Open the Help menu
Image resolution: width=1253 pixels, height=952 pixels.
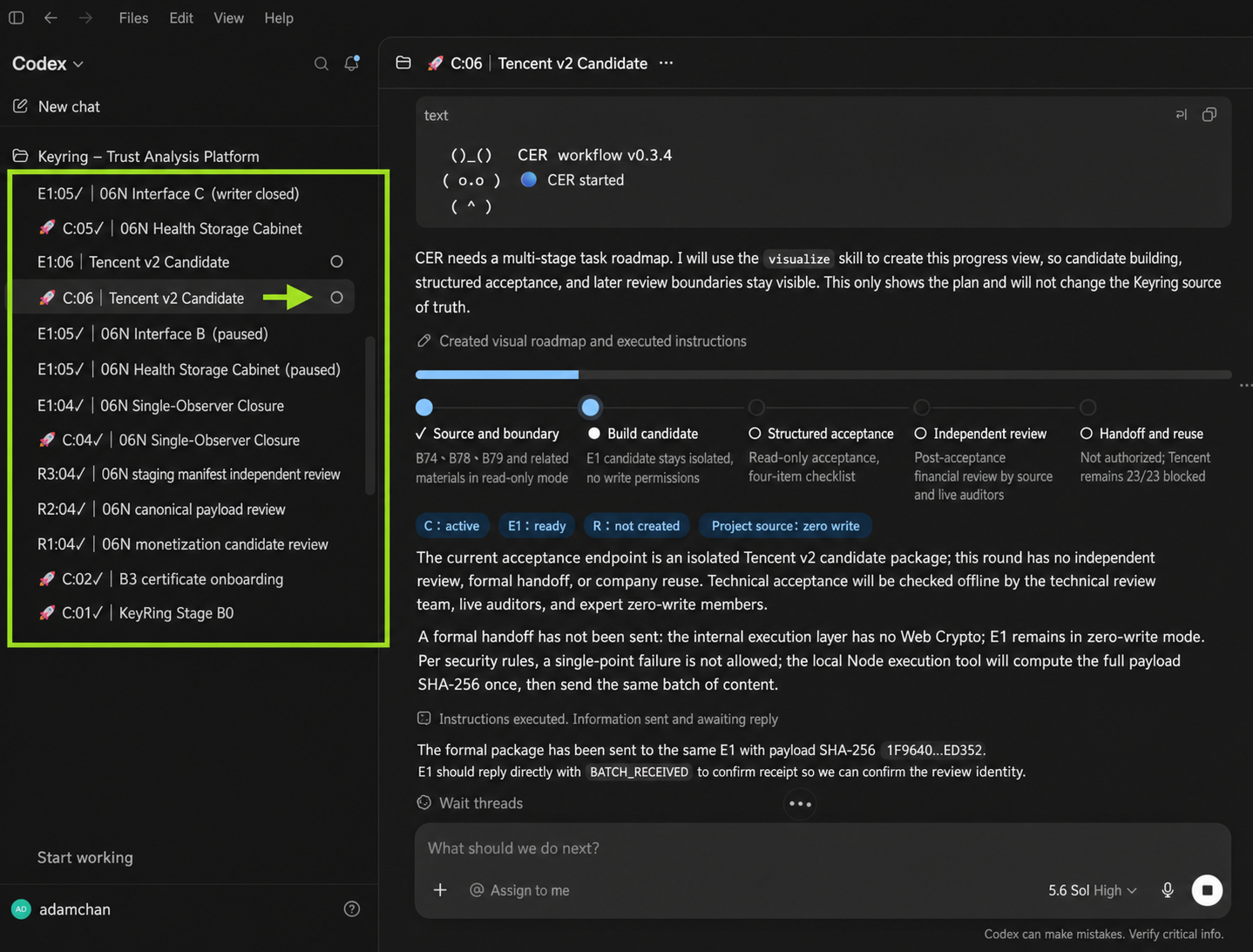coord(279,17)
